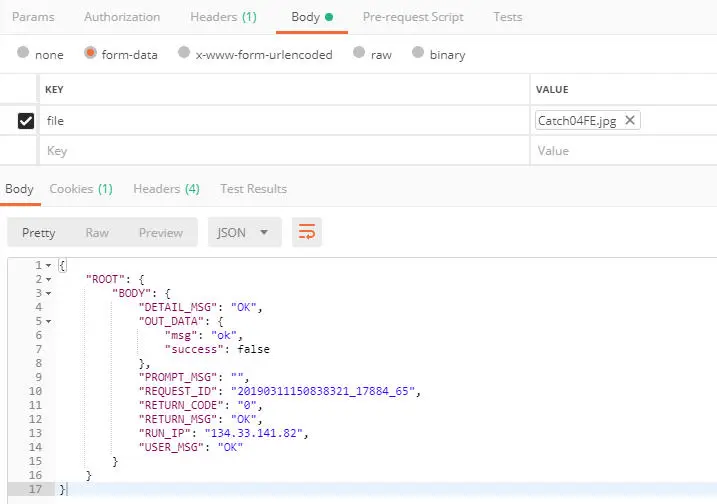This screenshot has height=504, width=717.
Task: Collapse the BODY node on line 3
Action: [x=48, y=294]
